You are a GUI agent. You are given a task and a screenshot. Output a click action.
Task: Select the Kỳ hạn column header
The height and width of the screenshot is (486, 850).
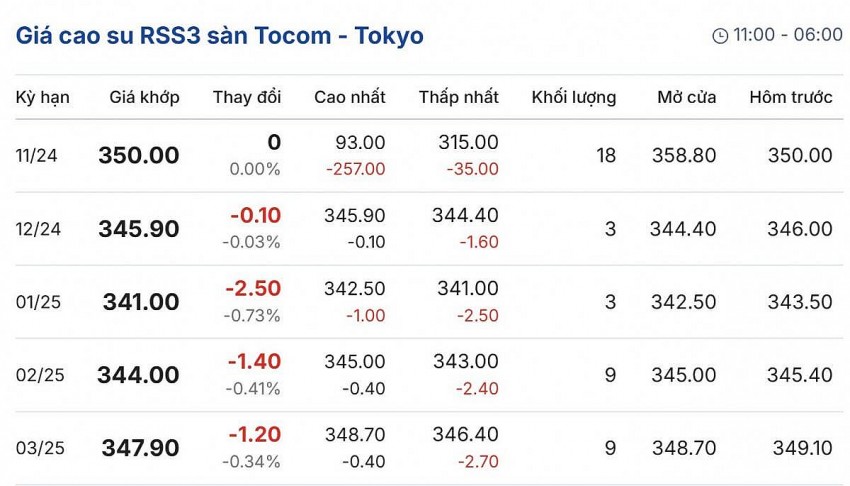click(42, 97)
